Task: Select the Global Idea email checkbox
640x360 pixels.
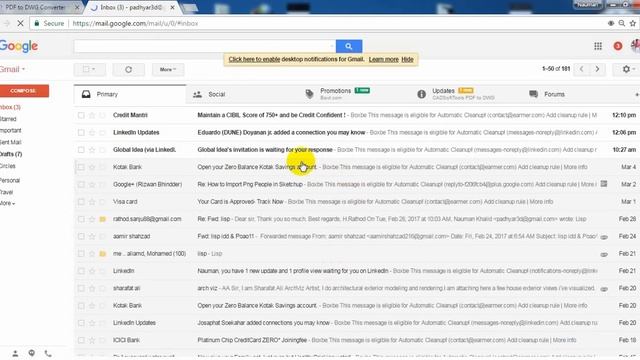Action: point(81,150)
